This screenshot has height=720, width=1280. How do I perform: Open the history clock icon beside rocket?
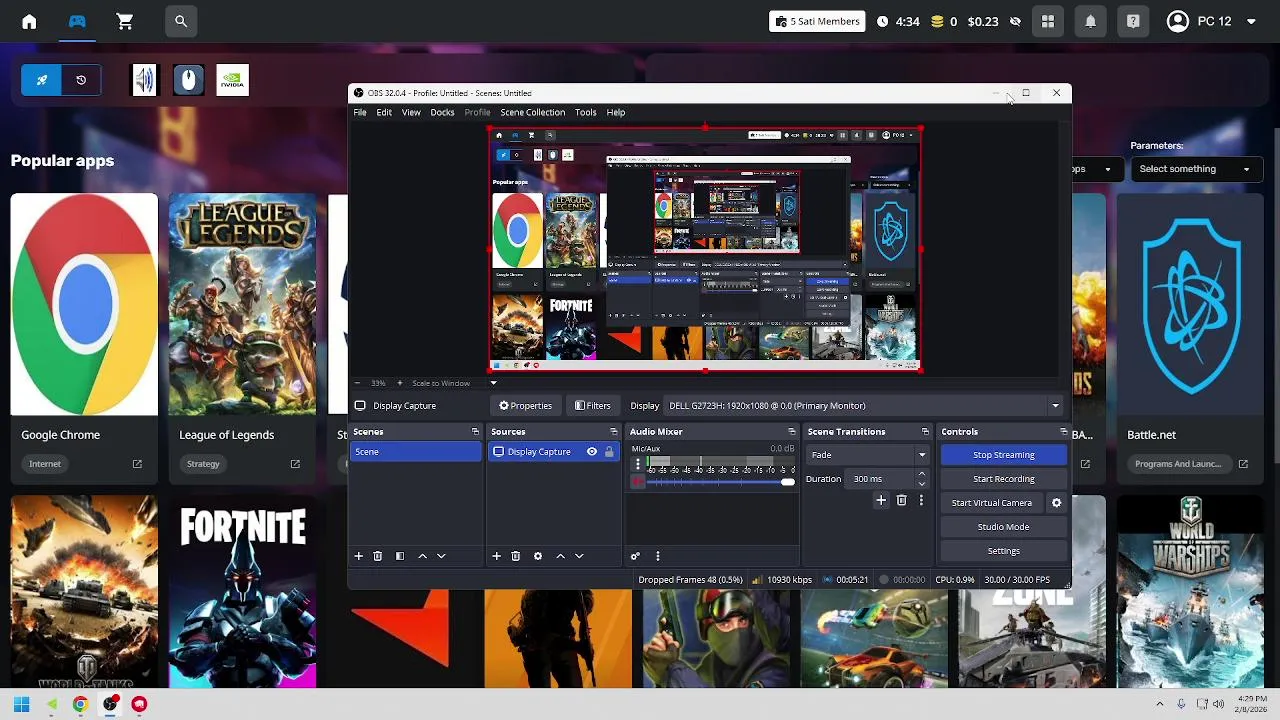coord(81,80)
